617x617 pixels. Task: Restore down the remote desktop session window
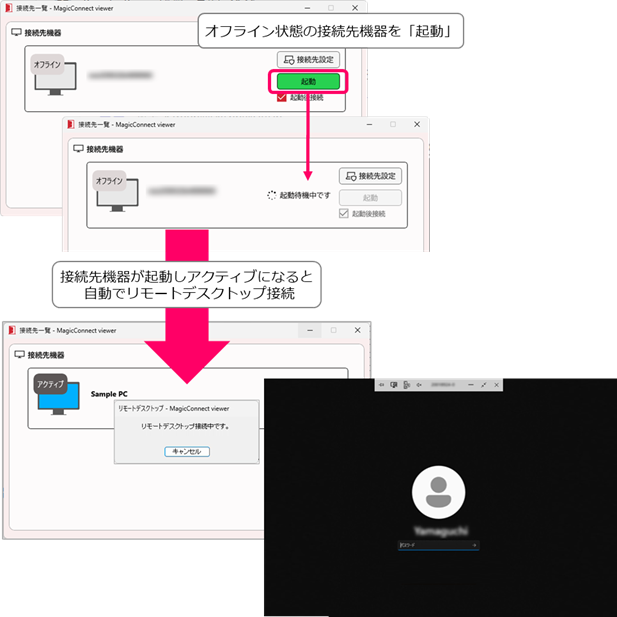[484, 385]
